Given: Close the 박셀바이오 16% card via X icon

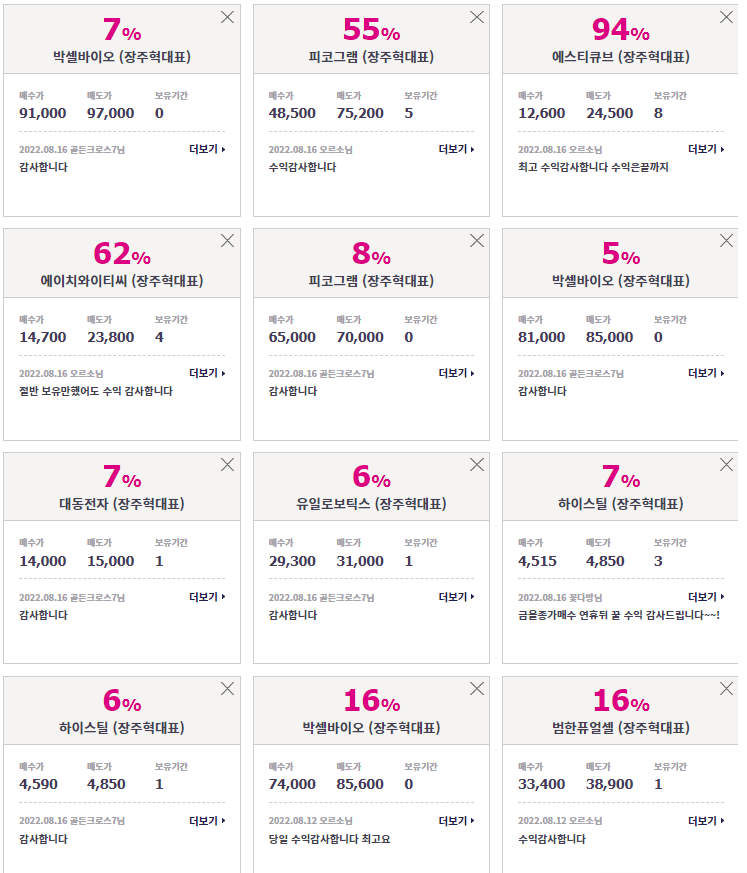Looking at the screenshot, I should click(476, 689).
